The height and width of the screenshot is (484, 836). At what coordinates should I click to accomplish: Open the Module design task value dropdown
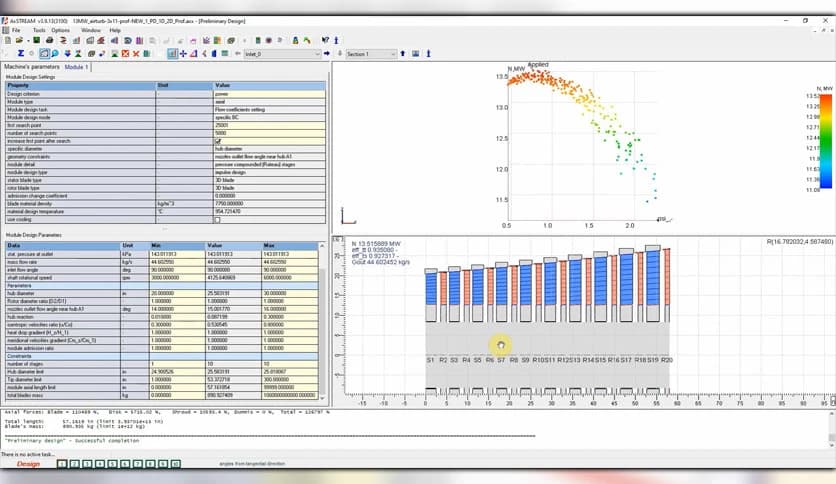[x=269, y=110]
